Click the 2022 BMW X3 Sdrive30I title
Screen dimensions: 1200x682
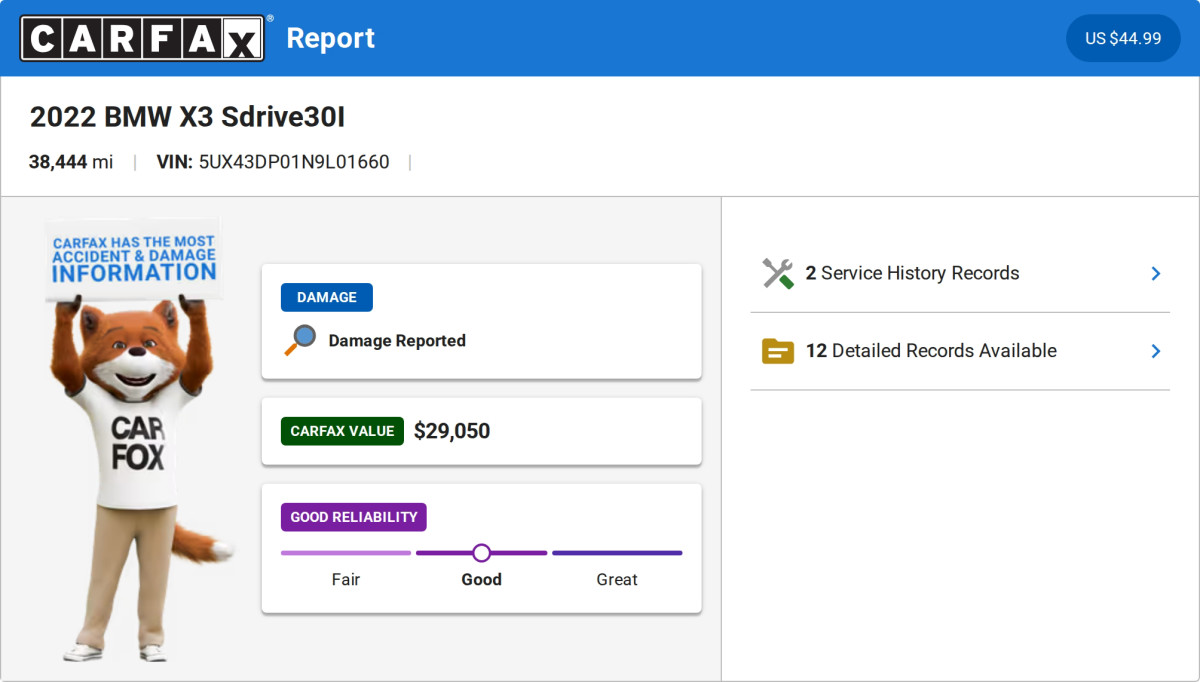click(x=187, y=117)
